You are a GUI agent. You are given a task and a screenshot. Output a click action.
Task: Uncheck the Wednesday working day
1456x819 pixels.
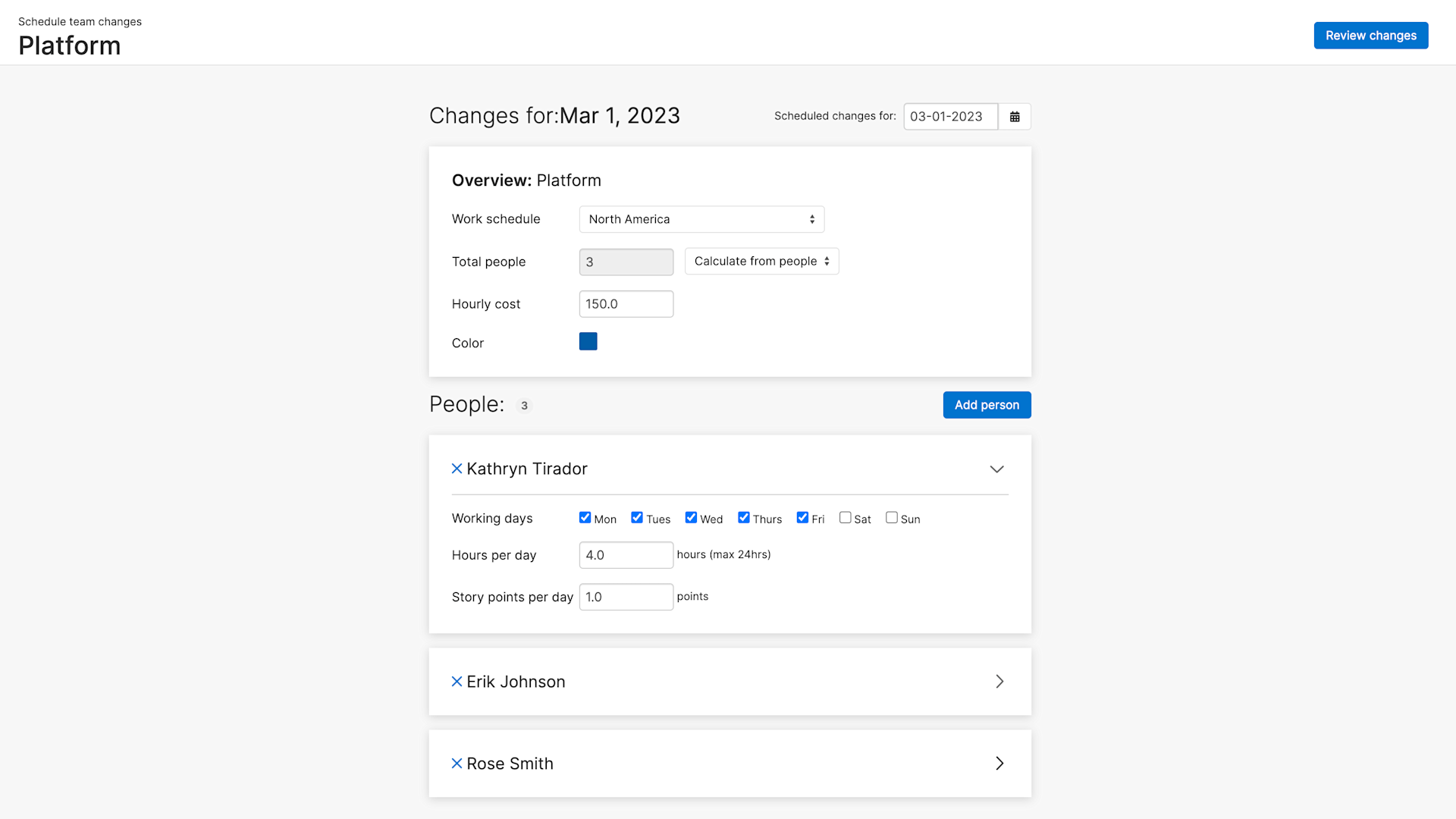691,516
